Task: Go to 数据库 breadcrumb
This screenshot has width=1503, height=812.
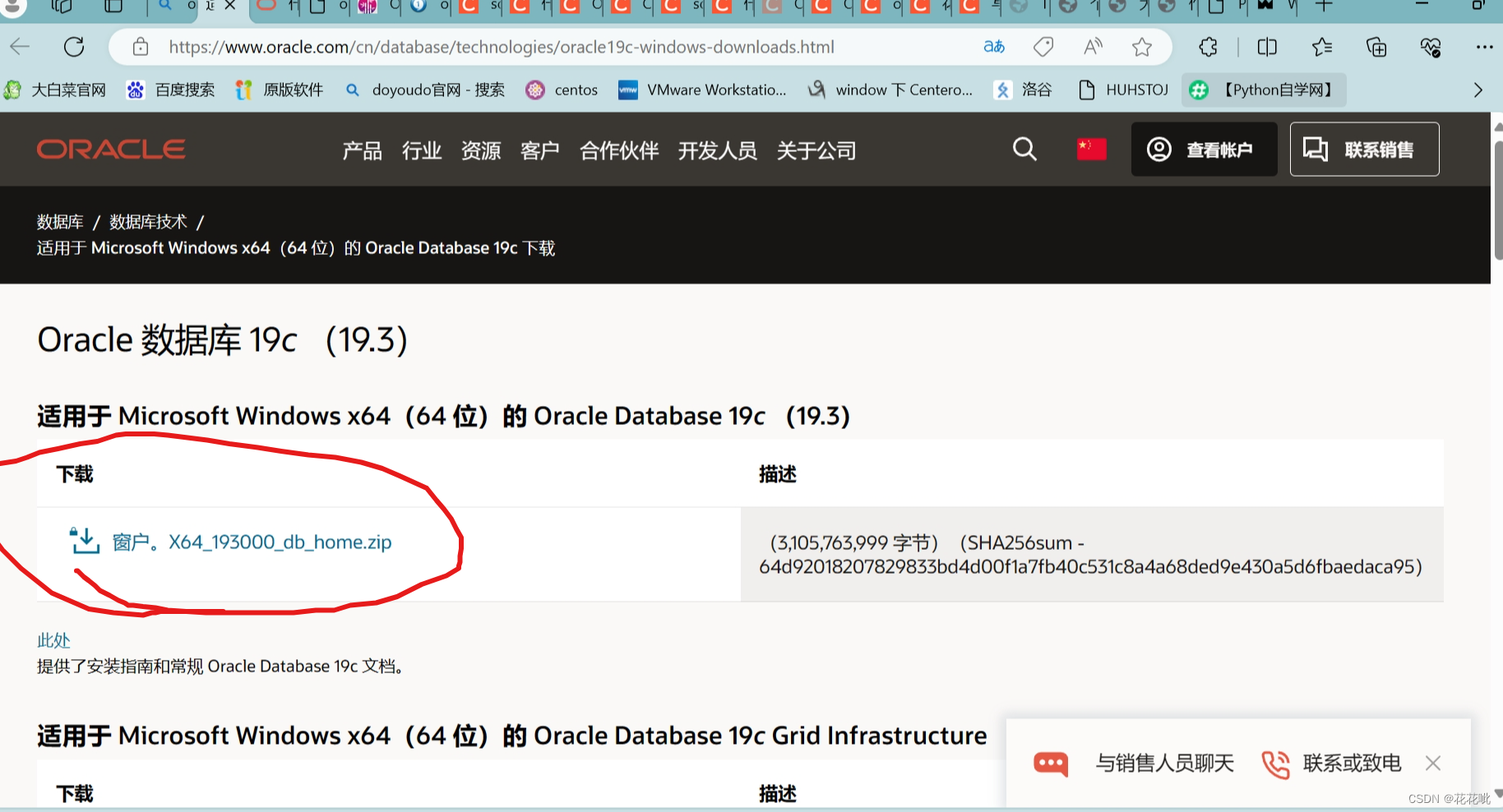Action: 60,222
